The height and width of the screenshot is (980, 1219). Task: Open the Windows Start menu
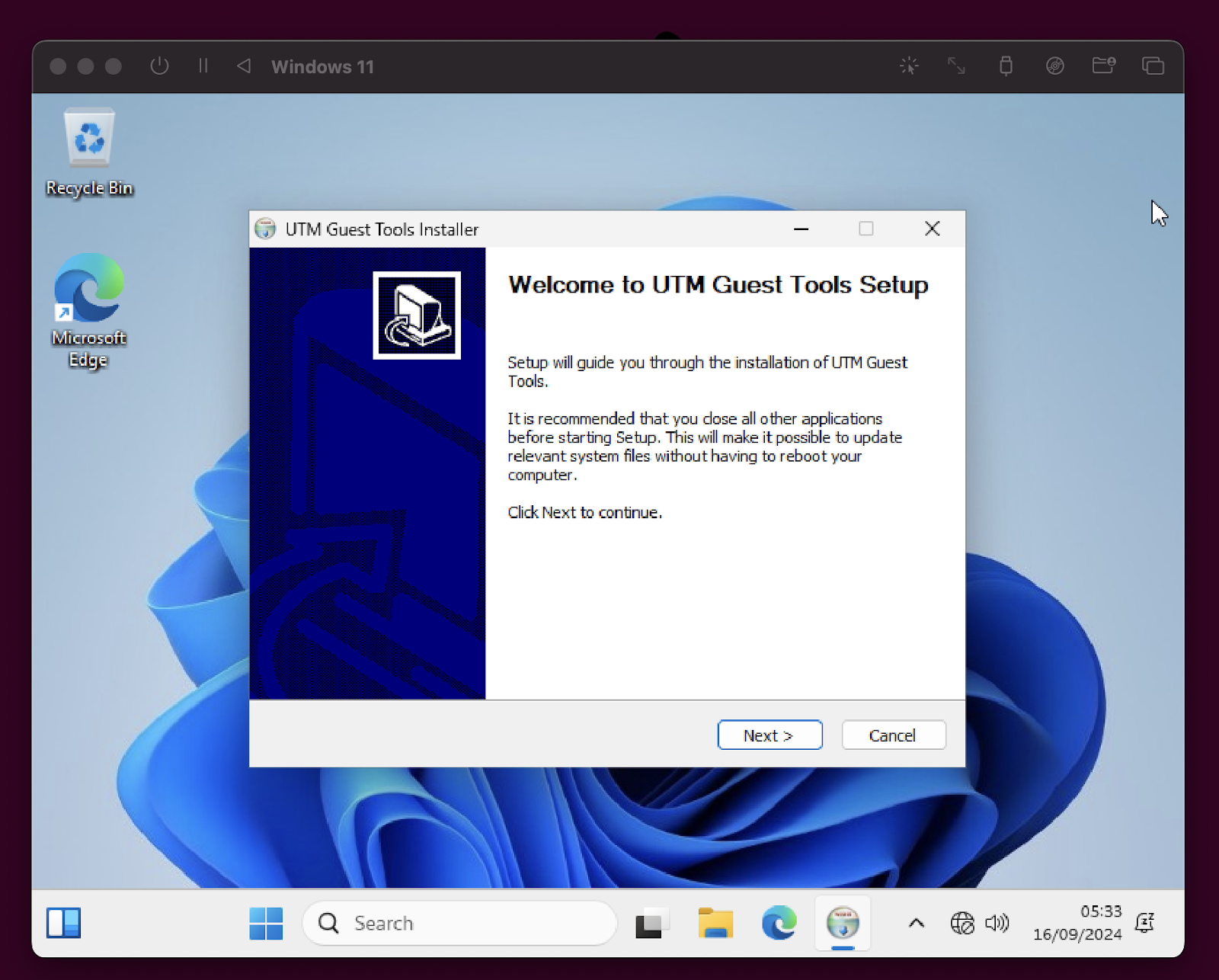(x=266, y=924)
